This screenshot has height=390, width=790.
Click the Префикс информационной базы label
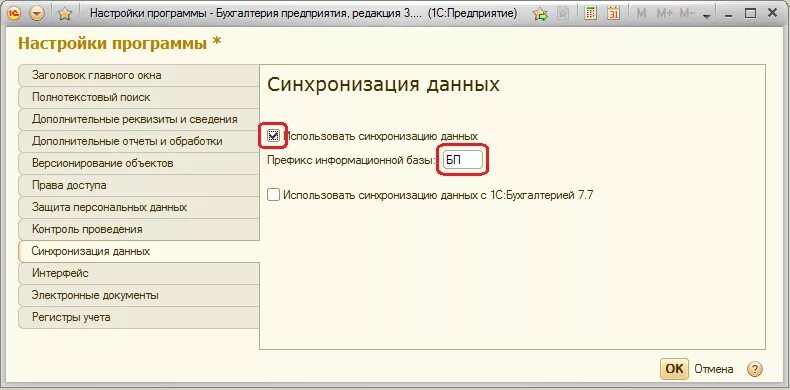[x=351, y=161]
